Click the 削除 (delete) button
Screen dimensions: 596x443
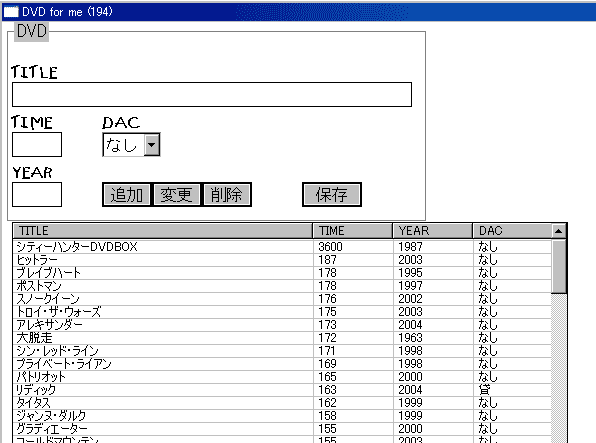point(227,195)
